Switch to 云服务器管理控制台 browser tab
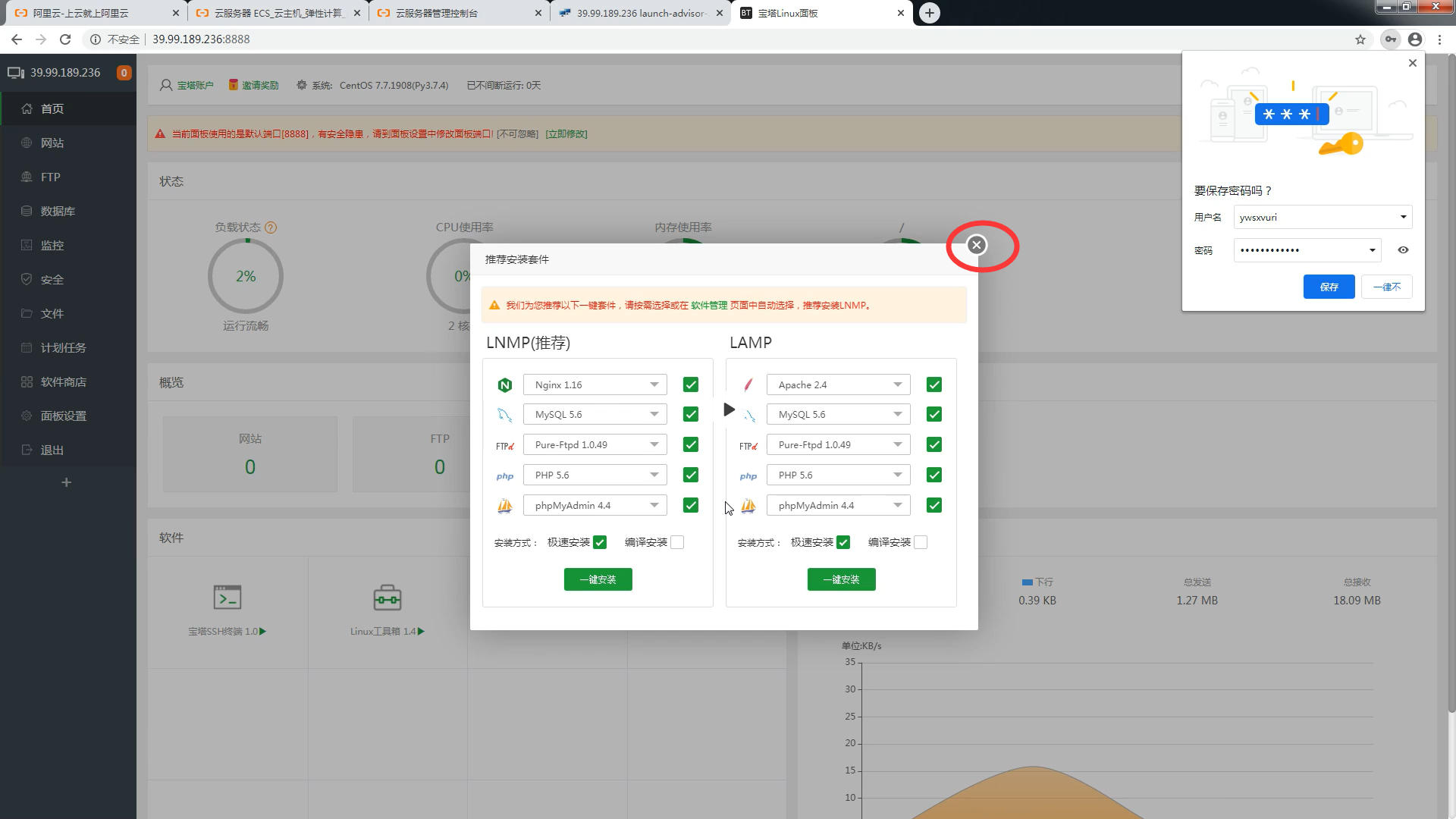This screenshot has width=1456, height=819. (460, 13)
